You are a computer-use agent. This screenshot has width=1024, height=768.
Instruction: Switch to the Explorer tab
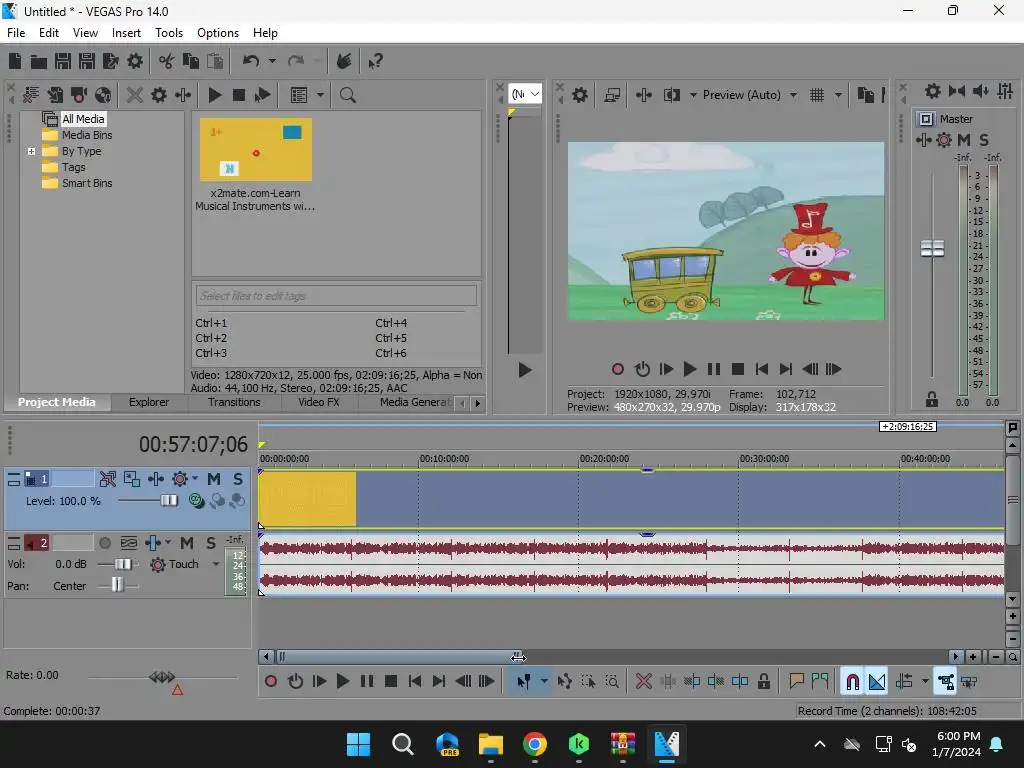coord(149,402)
